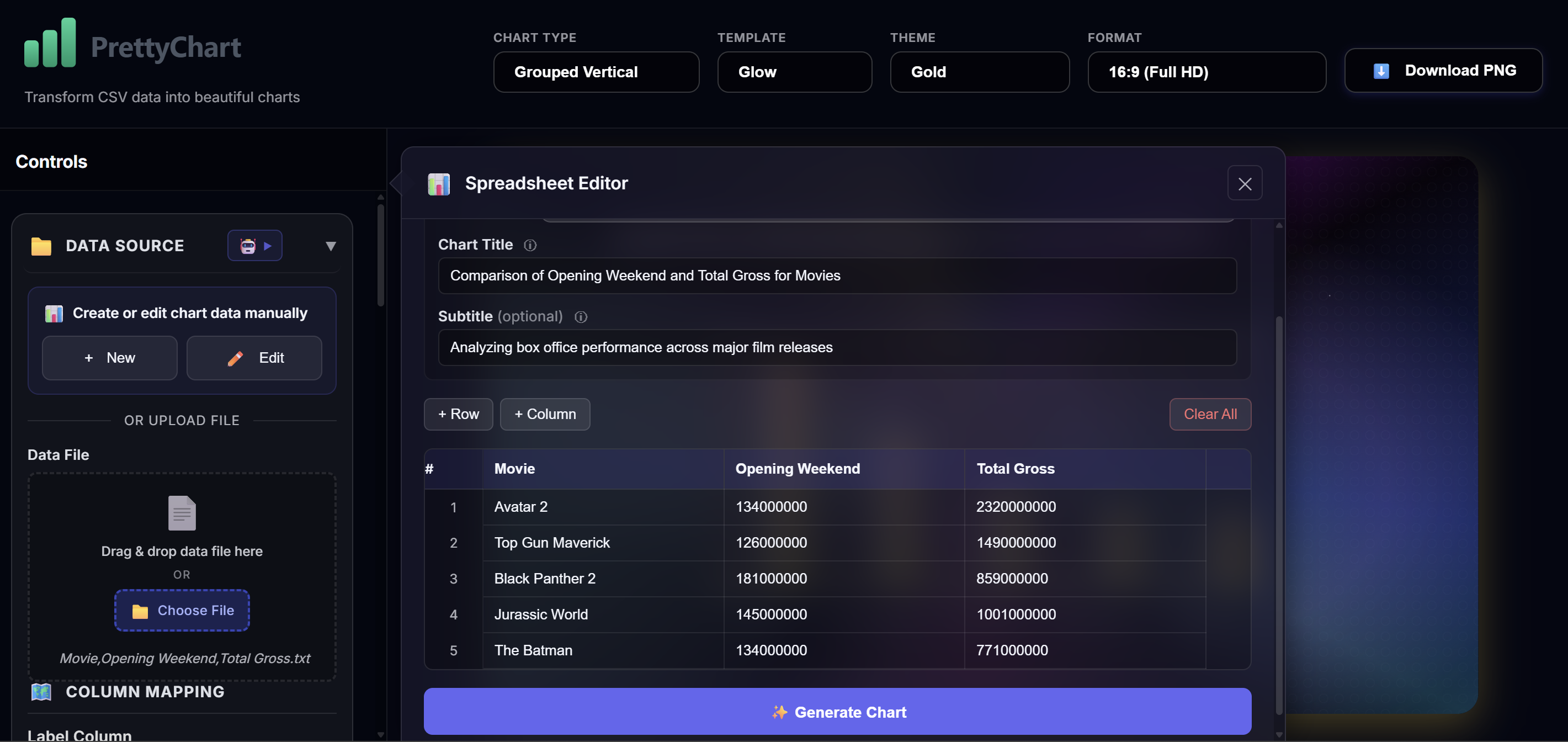Viewport: 1568px width, 742px height.
Task: Click the document icon in drop zone
Action: [x=182, y=512]
